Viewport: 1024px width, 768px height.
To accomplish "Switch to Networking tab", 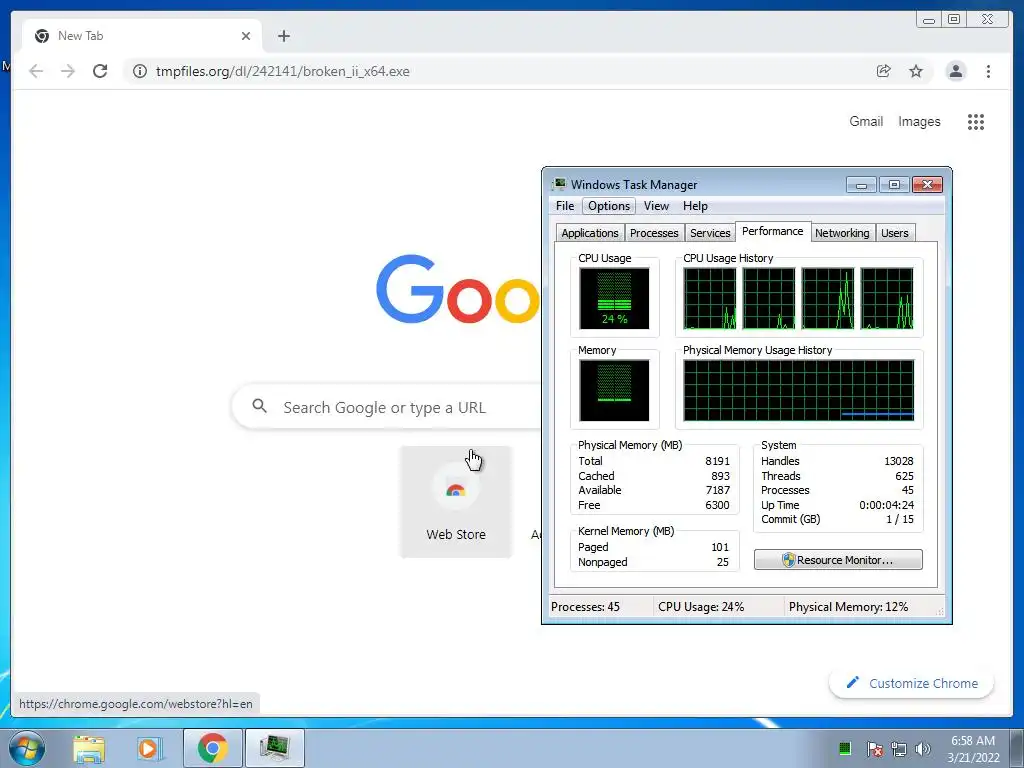I will tap(842, 233).
